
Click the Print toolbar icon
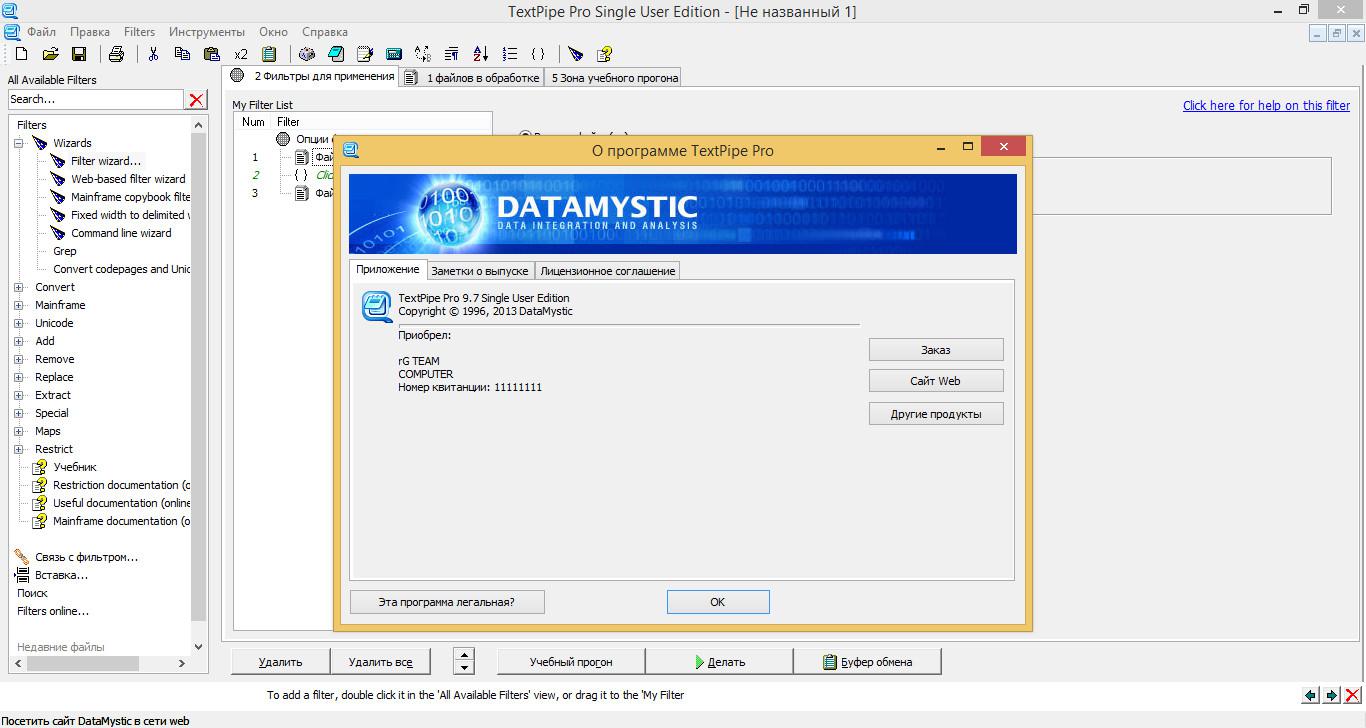(x=116, y=54)
